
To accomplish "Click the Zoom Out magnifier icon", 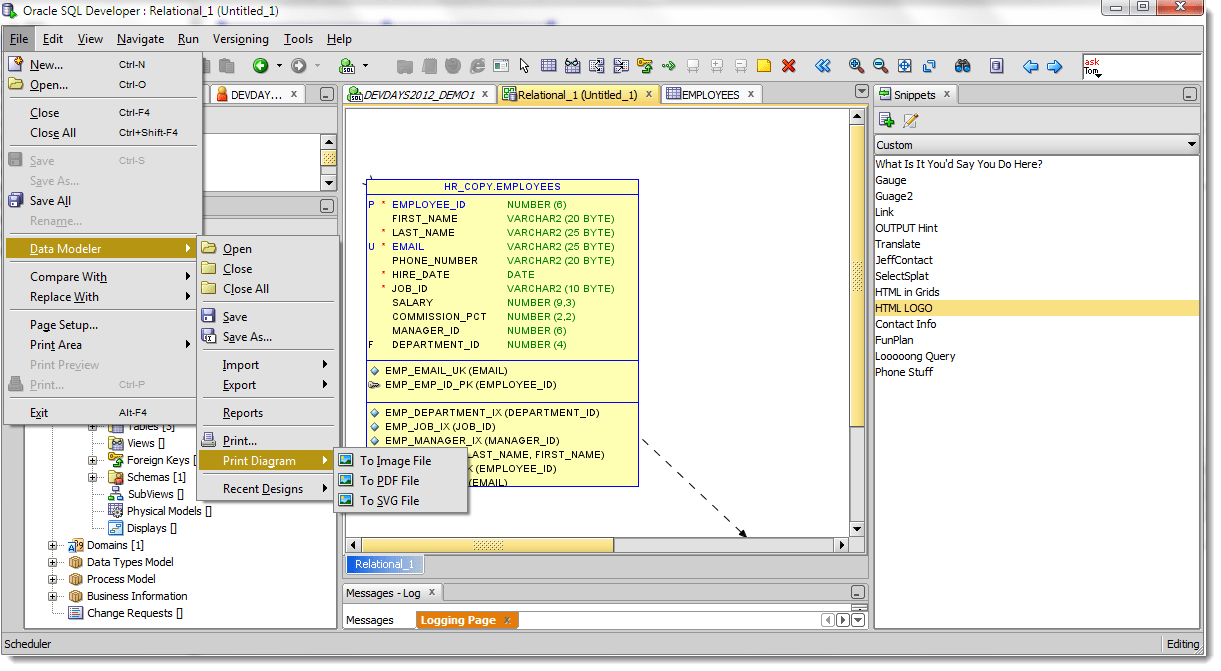I will point(880,66).
